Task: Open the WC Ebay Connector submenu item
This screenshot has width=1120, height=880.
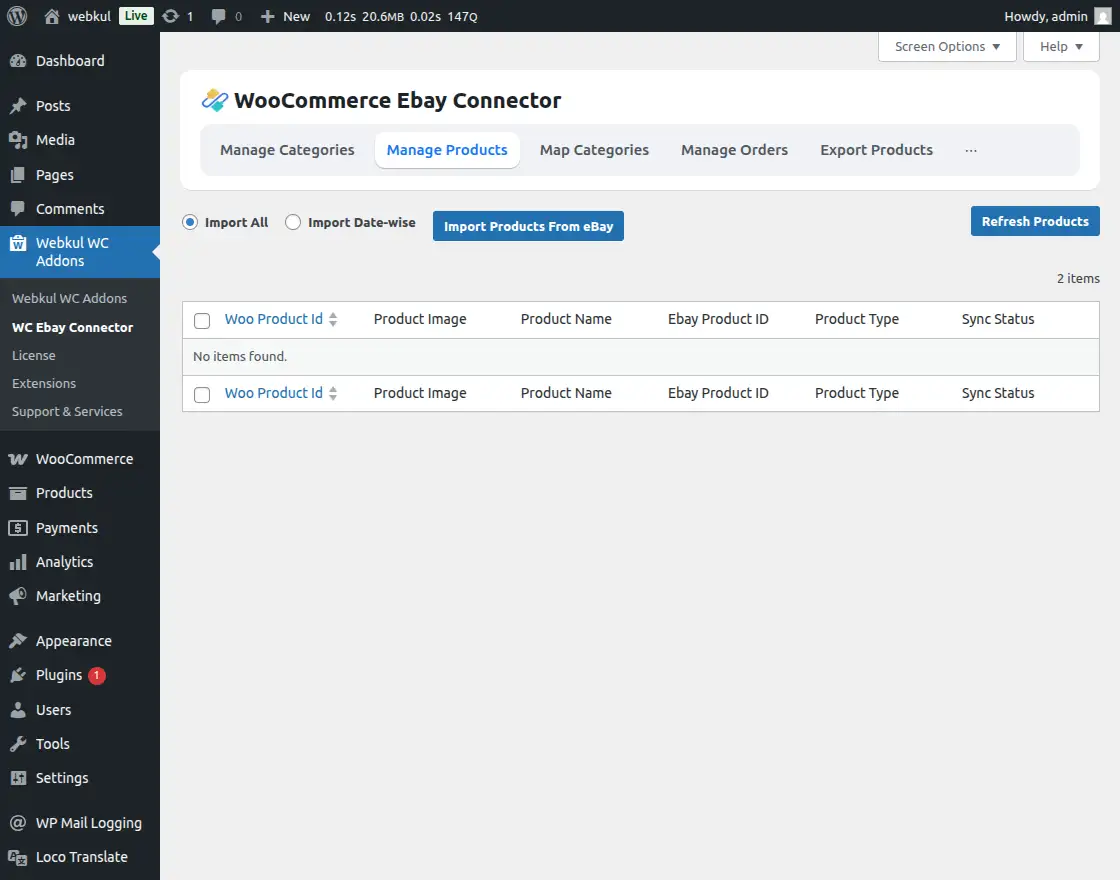Action: coord(73,327)
